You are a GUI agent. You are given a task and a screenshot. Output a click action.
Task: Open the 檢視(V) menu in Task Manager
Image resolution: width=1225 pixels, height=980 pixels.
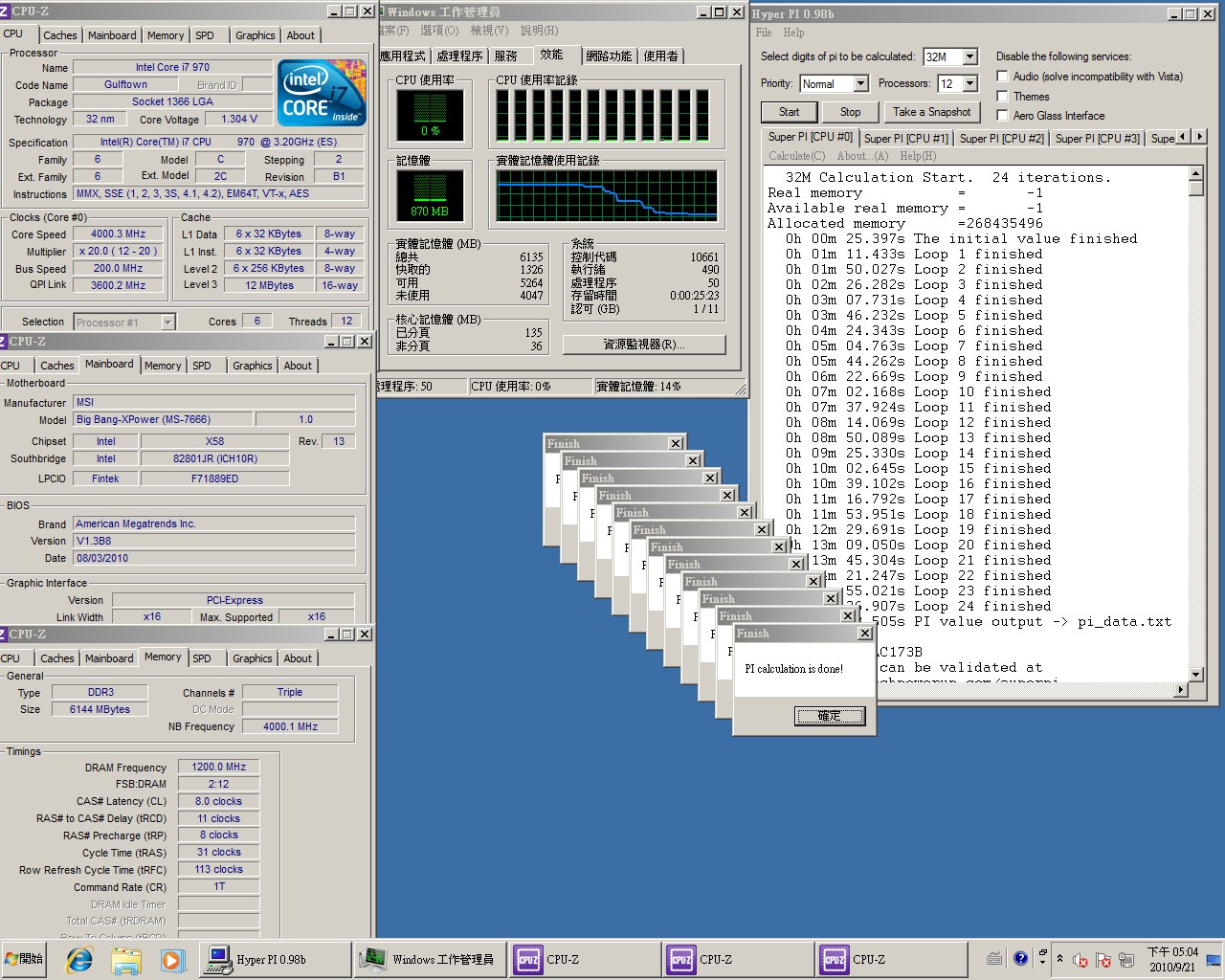[x=489, y=31]
